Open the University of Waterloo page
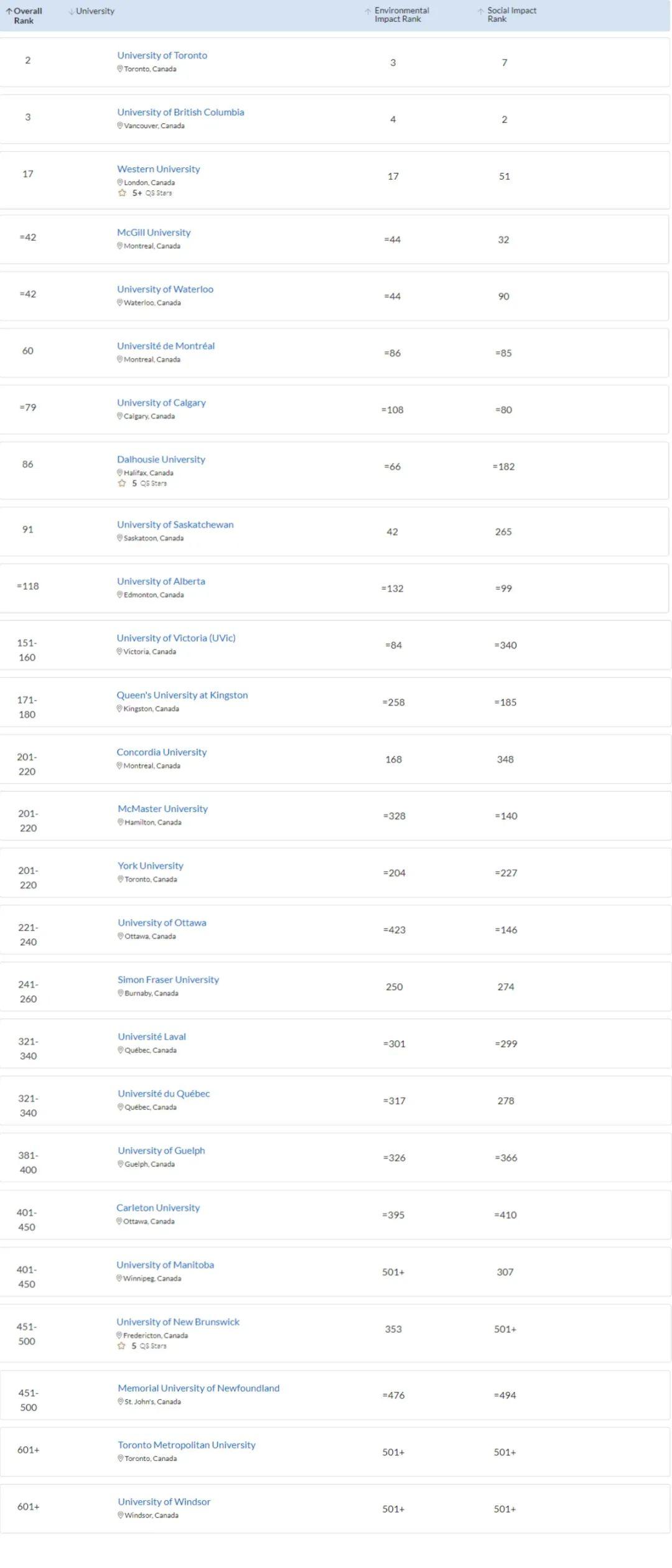672x1568 pixels. click(x=165, y=289)
